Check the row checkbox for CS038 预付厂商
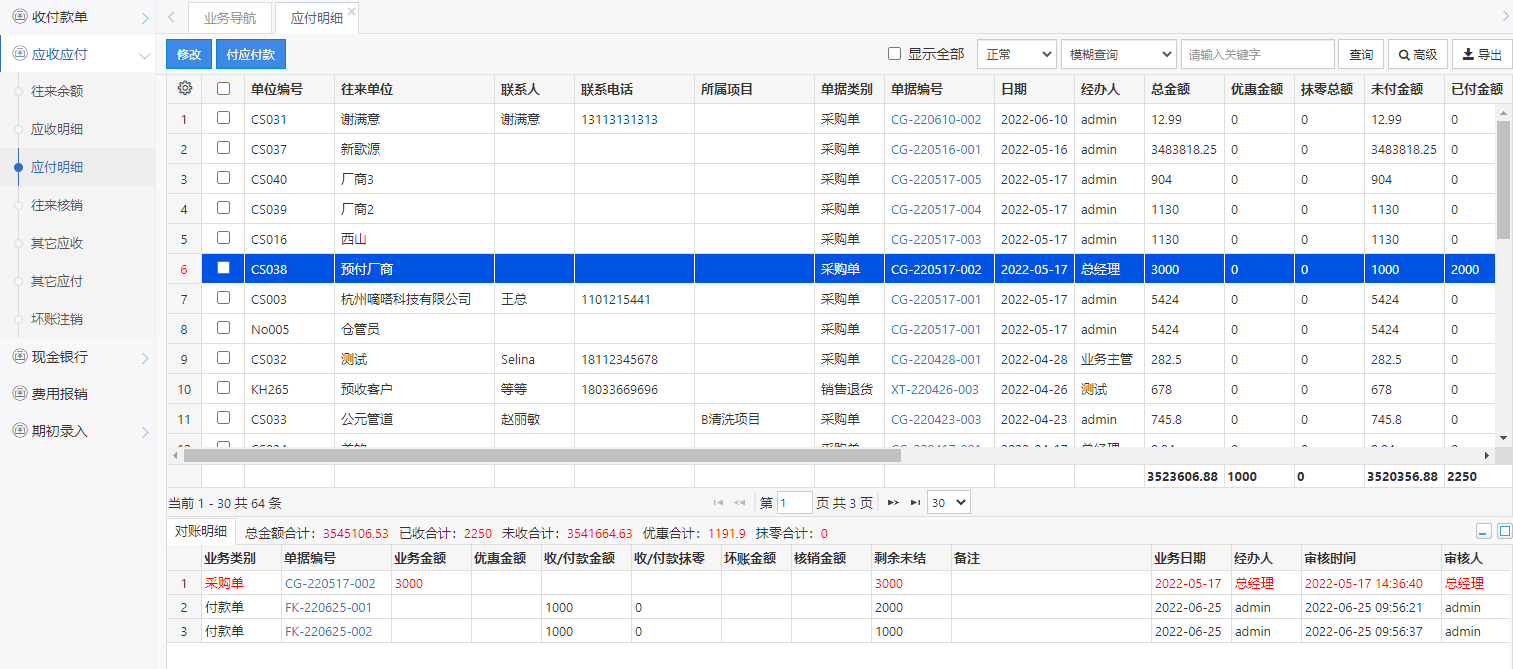This screenshot has width=1513, height=669. click(223, 268)
